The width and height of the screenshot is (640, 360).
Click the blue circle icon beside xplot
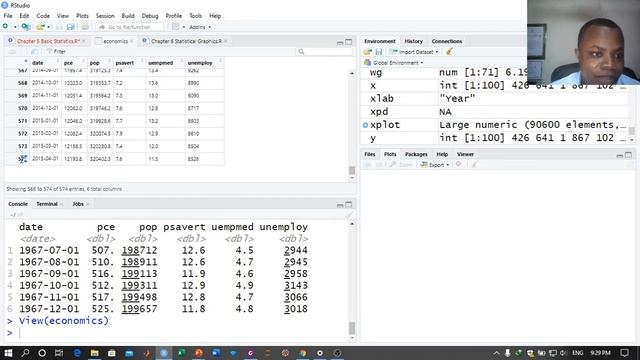[365, 125]
